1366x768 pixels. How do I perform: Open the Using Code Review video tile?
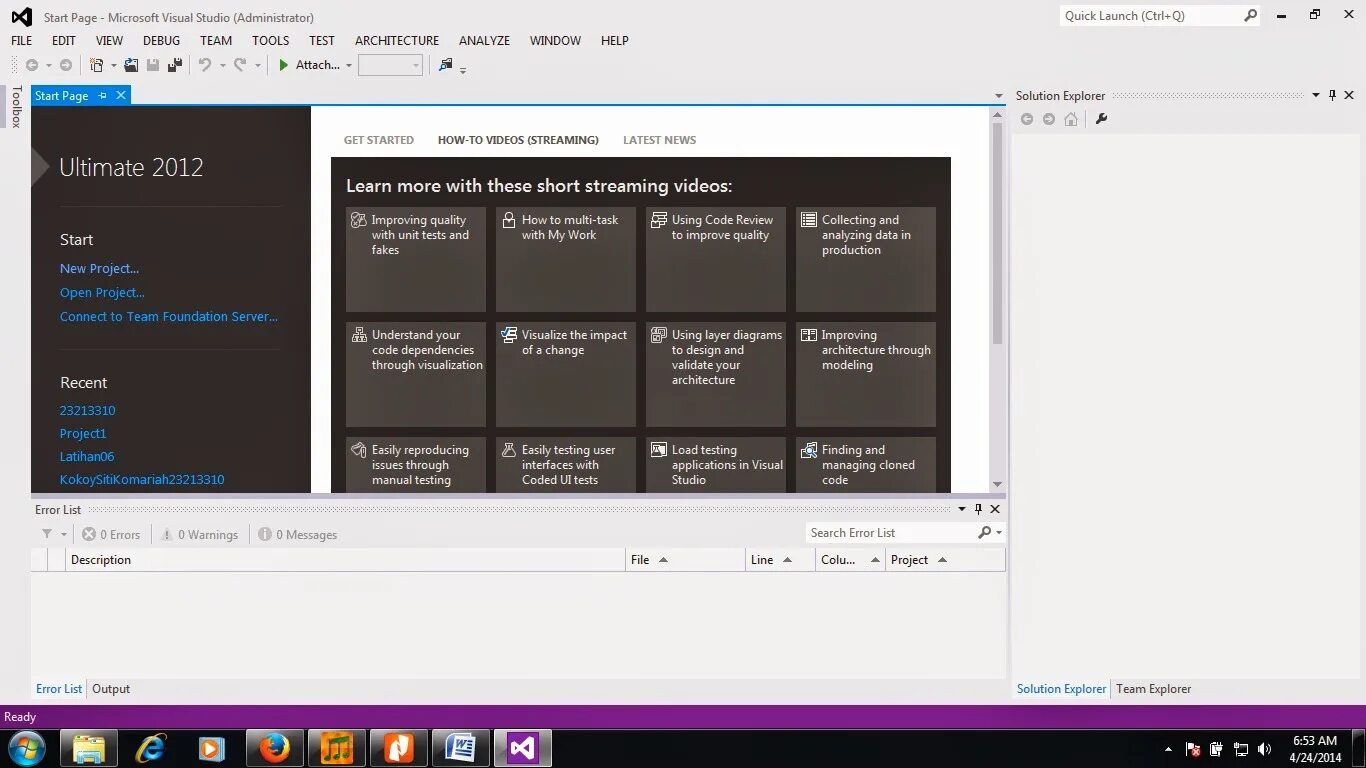pos(716,259)
